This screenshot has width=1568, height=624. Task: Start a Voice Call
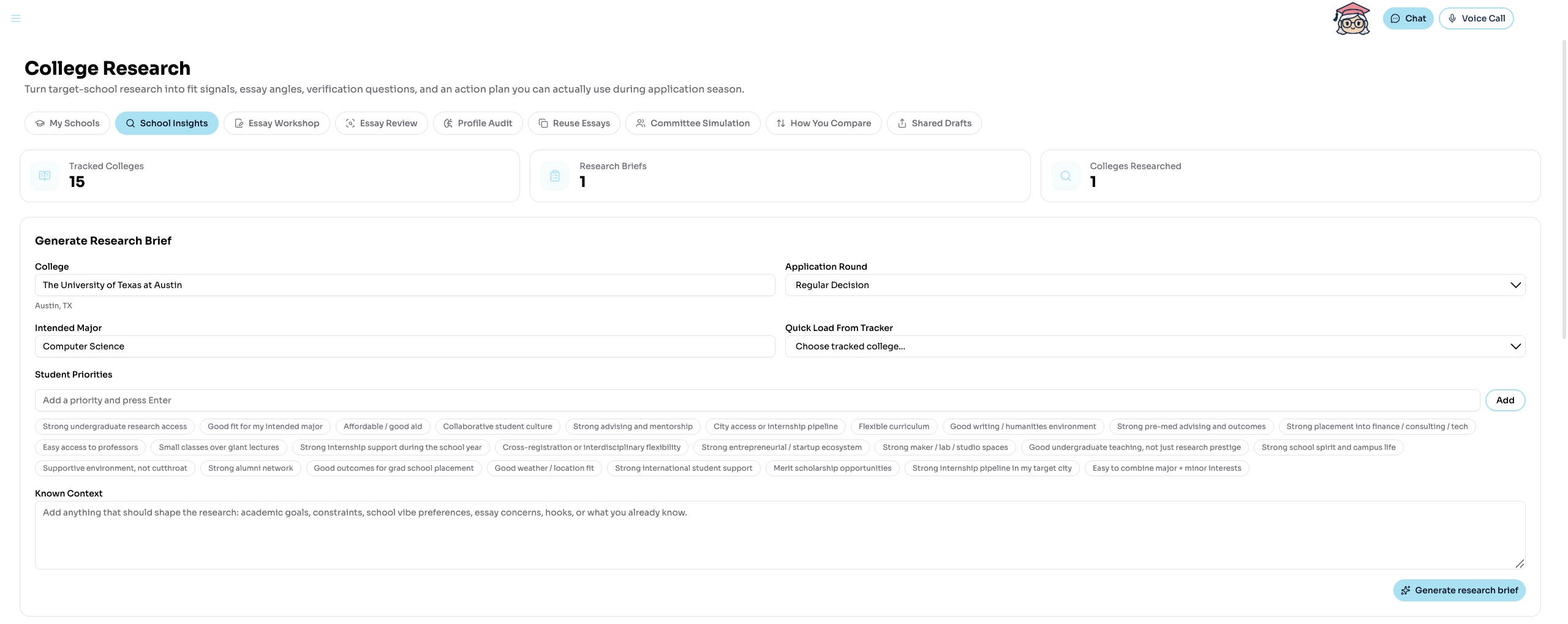click(1476, 18)
